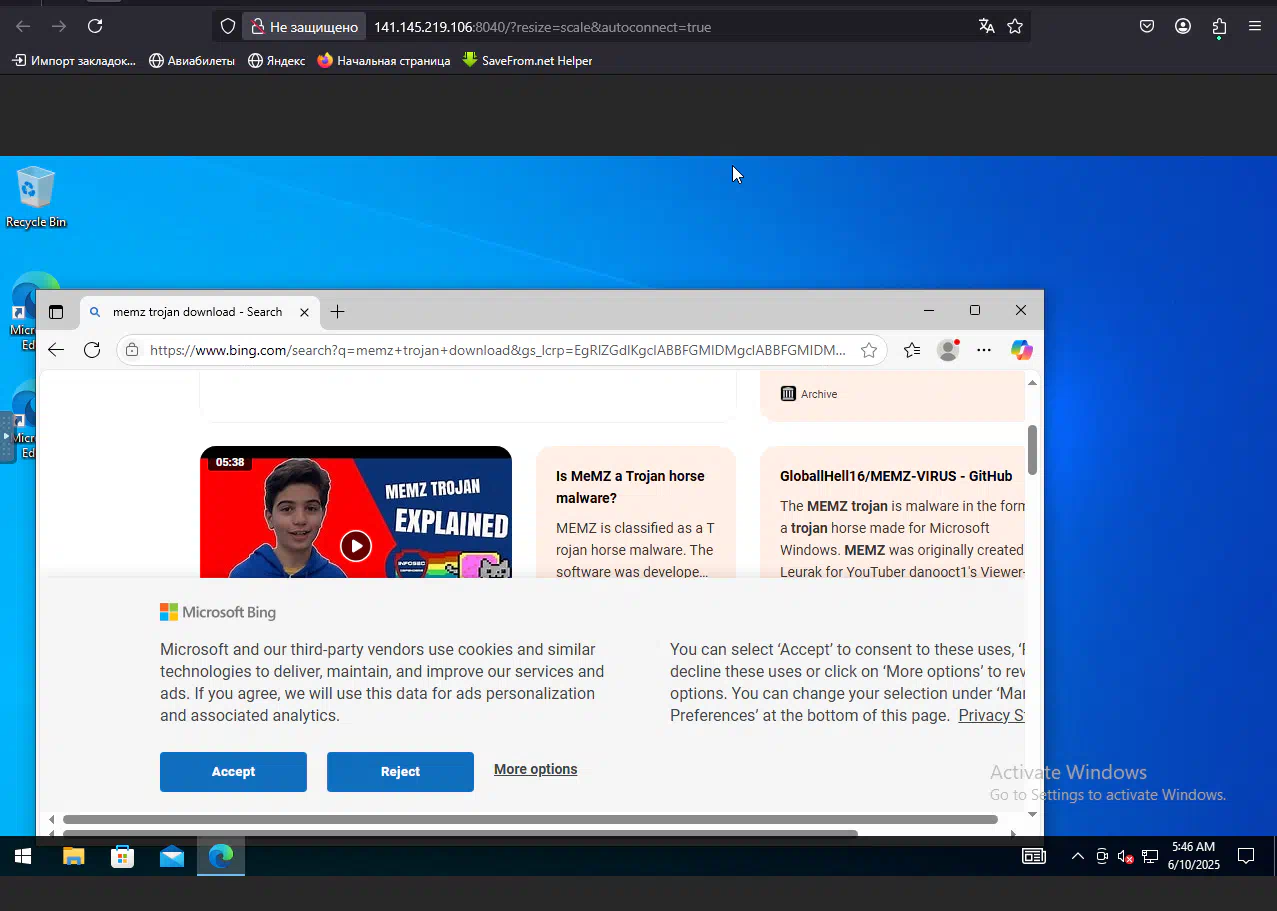Open a new tab in Edge

(x=337, y=312)
